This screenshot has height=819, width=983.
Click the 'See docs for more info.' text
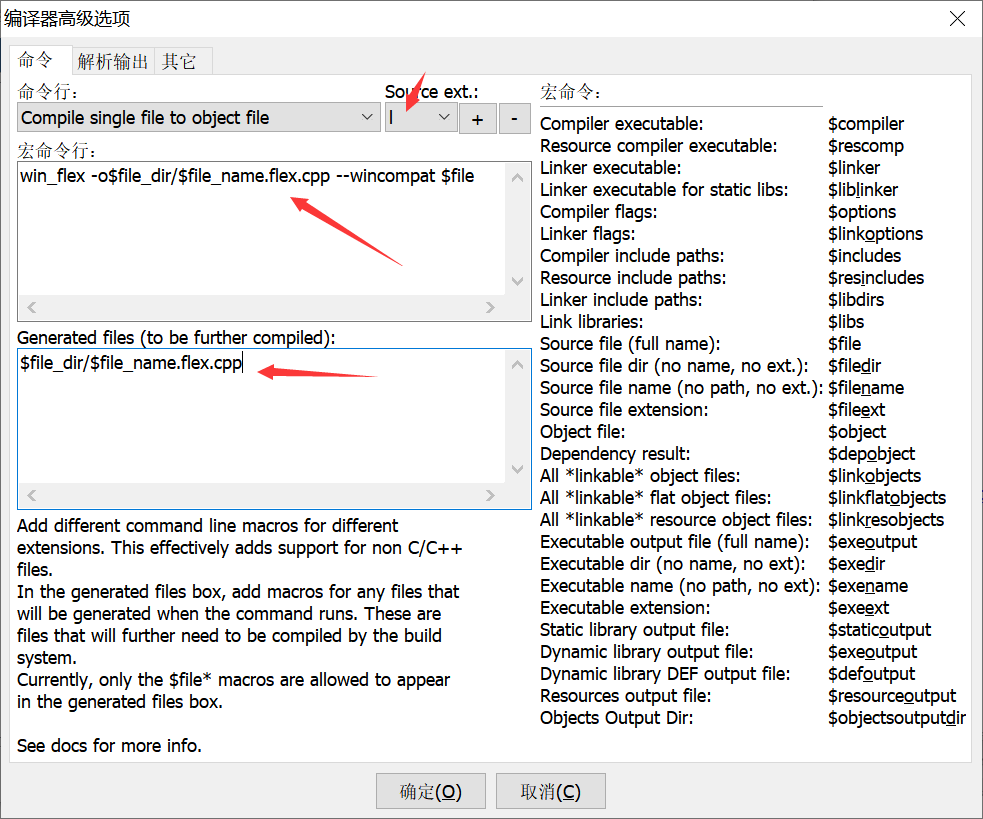click(110, 746)
